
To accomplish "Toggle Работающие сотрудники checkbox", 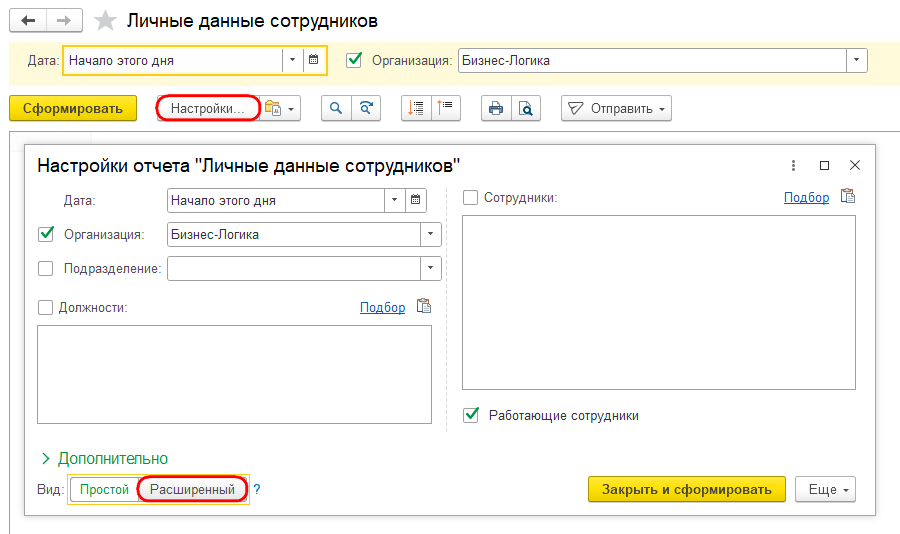I will pyautogui.click(x=471, y=415).
